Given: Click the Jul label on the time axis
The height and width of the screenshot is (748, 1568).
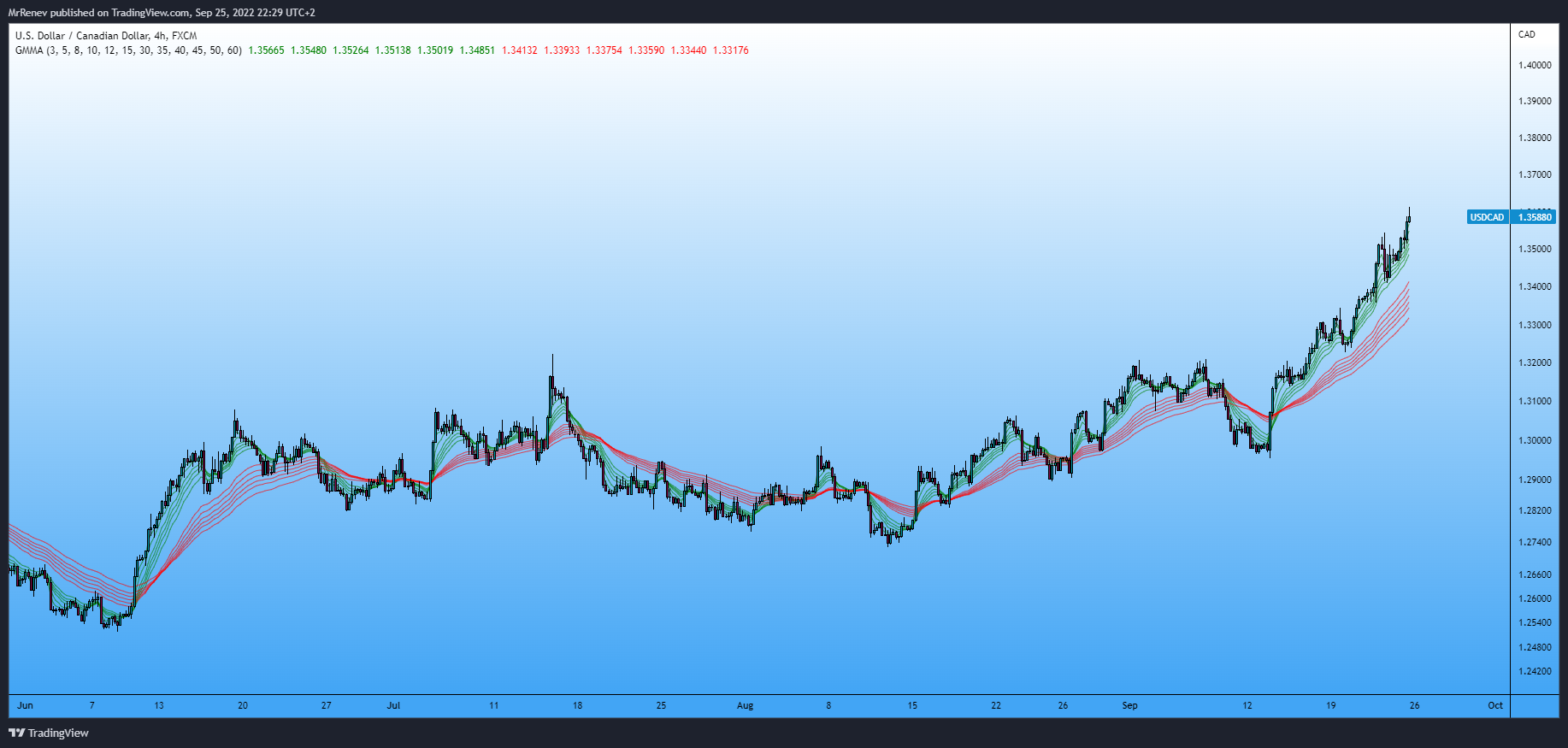Looking at the screenshot, I should pyautogui.click(x=393, y=705).
